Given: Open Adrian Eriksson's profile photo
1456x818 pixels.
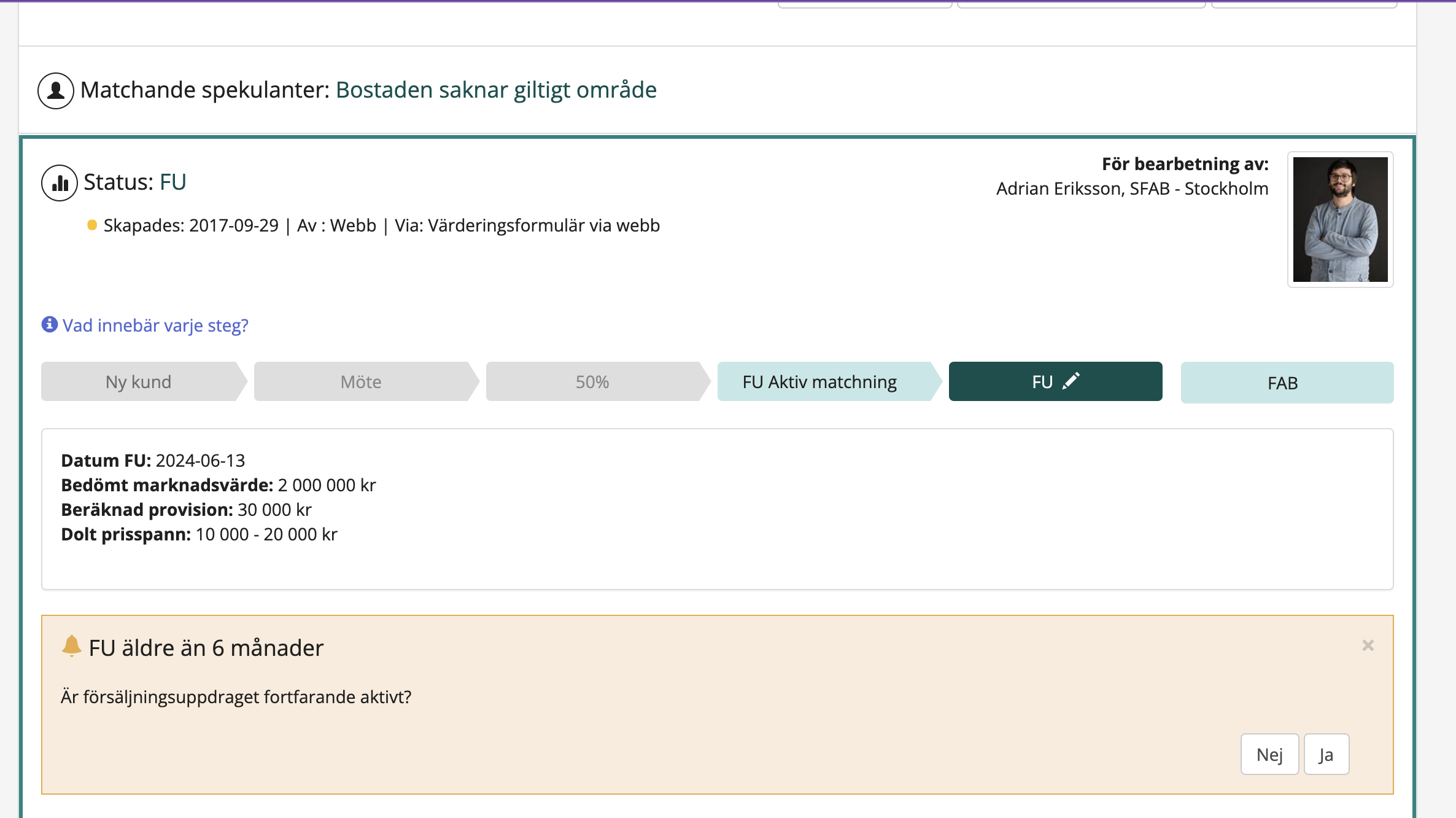Looking at the screenshot, I should click(x=1340, y=219).
